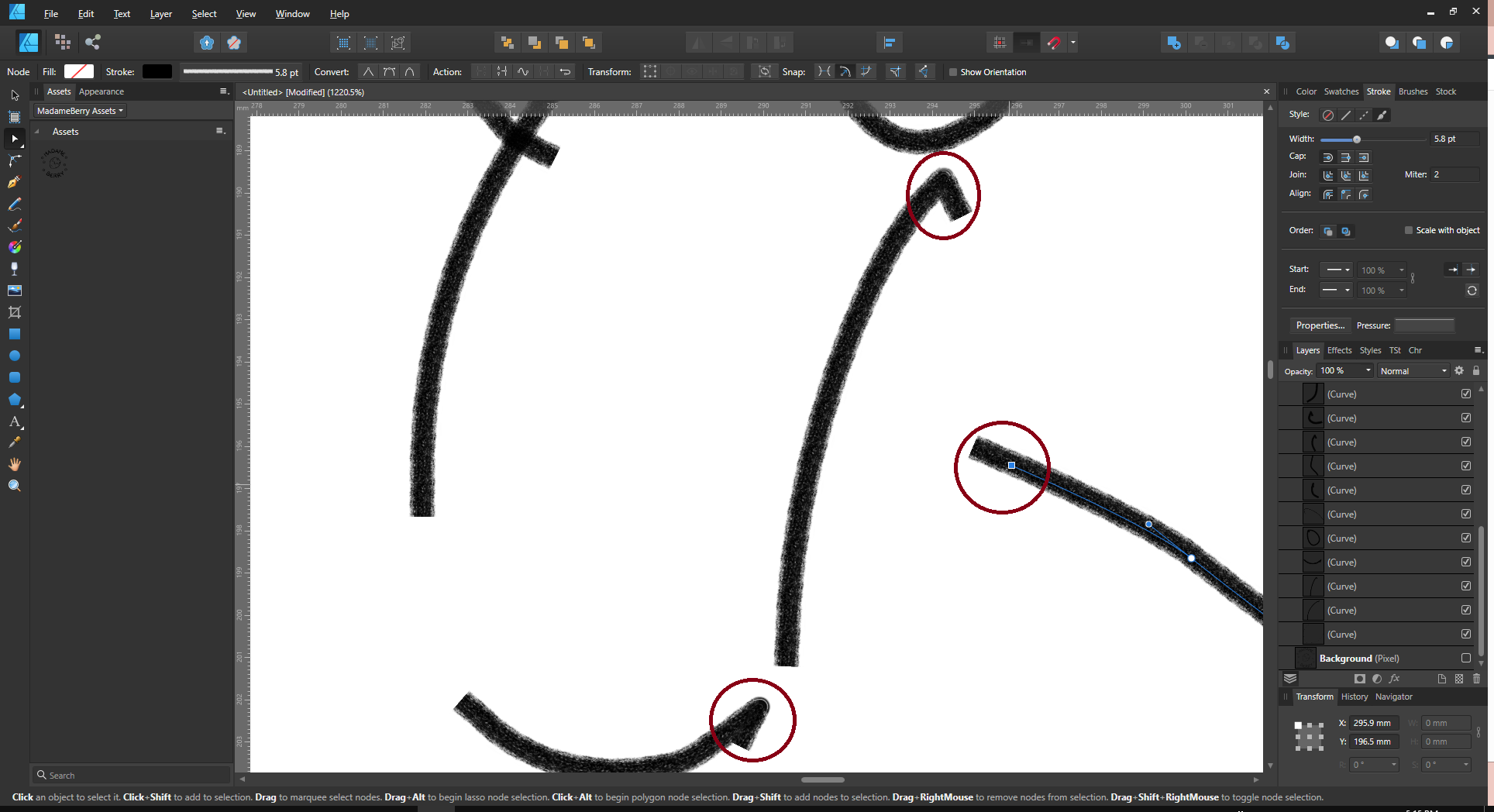Select the Place Image tool
Image resolution: width=1494 pixels, height=812 pixels.
(15, 291)
